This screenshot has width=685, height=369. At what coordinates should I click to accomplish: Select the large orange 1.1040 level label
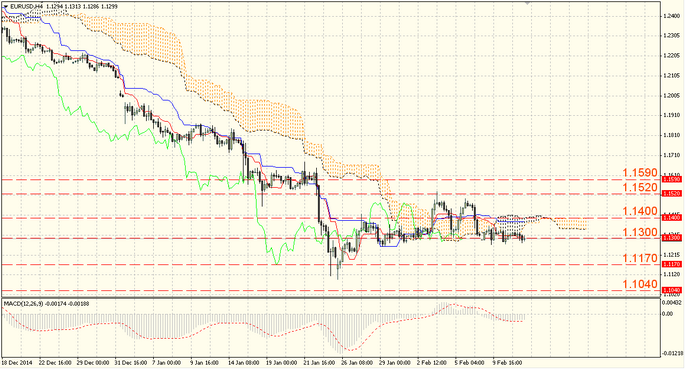(x=640, y=284)
